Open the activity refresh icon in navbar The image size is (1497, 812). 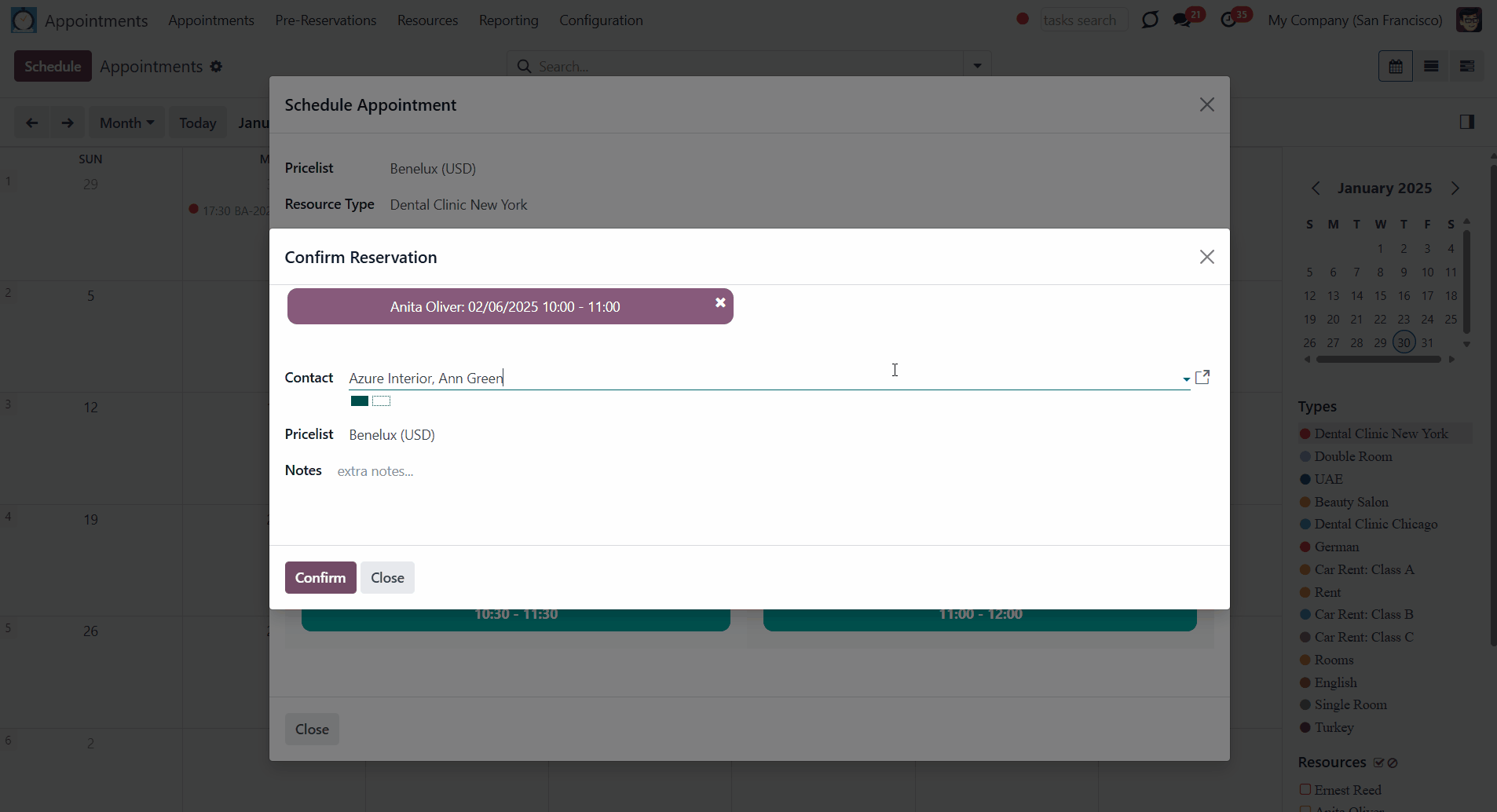click(1150, 20)
